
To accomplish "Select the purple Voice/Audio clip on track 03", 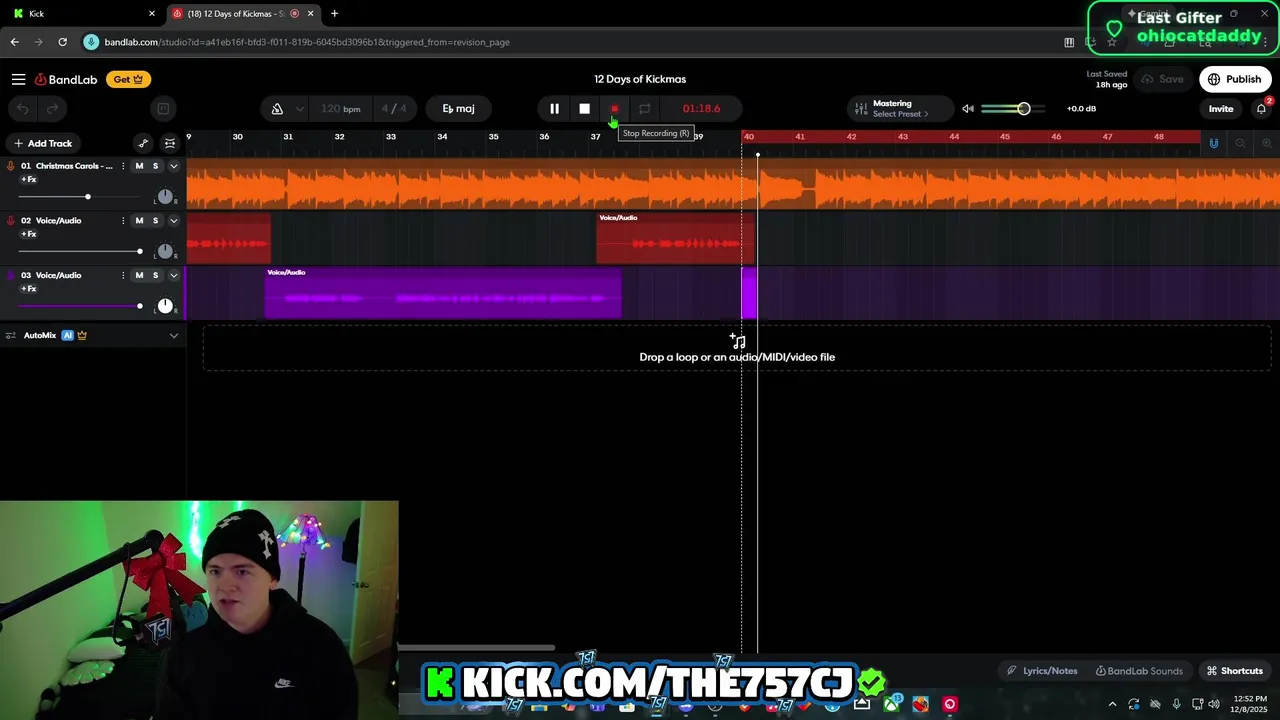I will (x=443, y=293).
